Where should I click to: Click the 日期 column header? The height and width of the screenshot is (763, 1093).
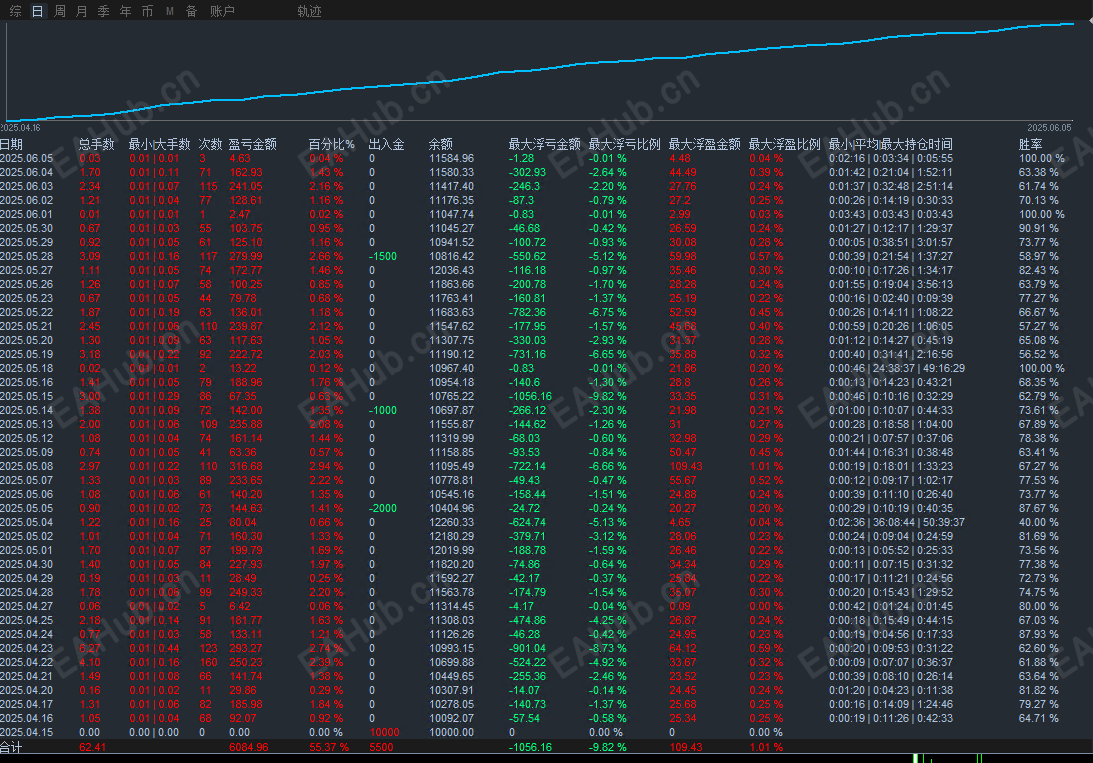12,144
